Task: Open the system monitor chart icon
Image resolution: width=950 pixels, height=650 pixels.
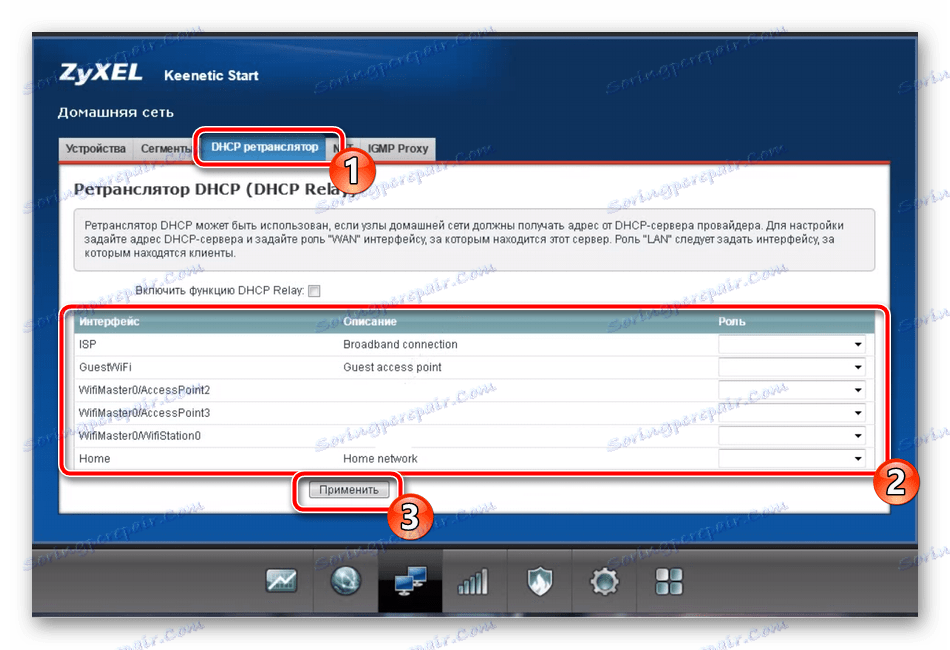Action: (281, 581)
